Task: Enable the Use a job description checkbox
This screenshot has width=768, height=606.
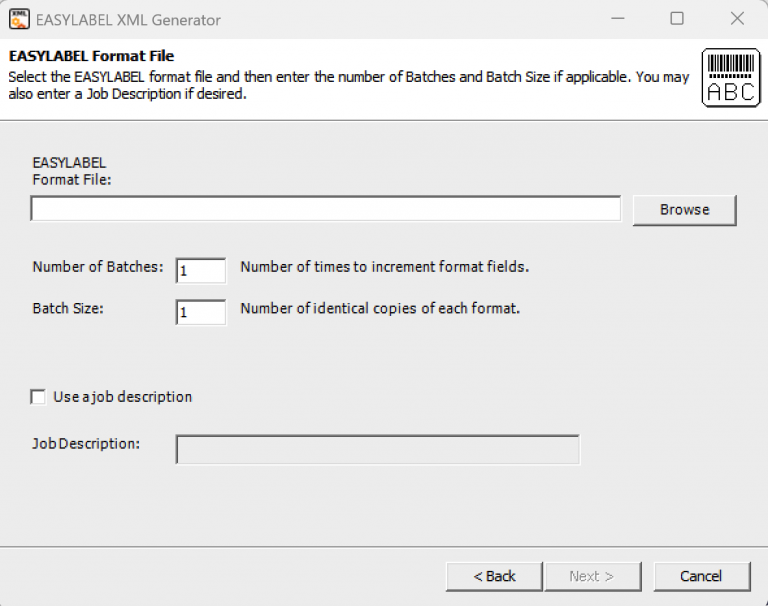Action: pyautogui.click(x=38, y=397)
